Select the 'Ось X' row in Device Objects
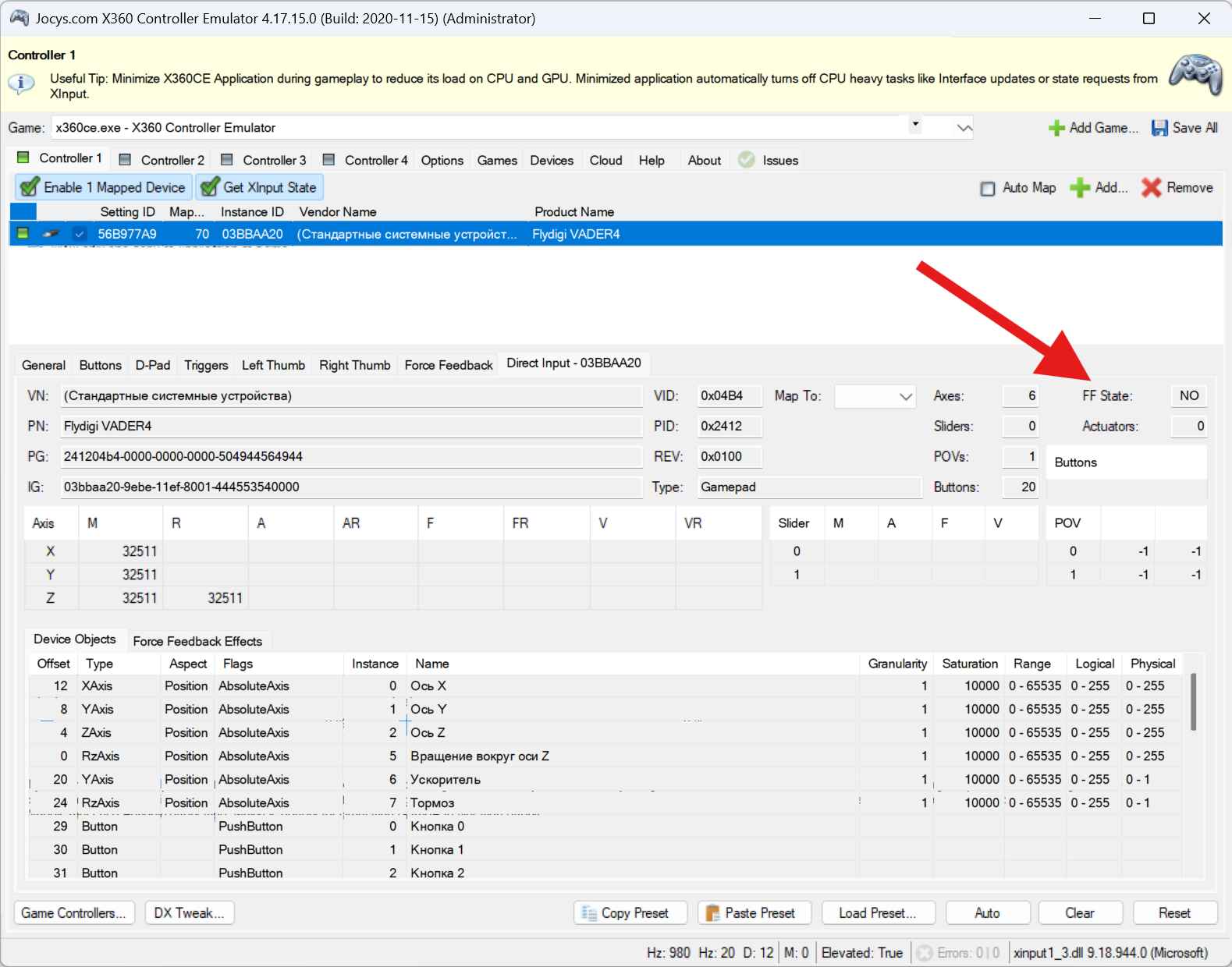 [606, 686]
